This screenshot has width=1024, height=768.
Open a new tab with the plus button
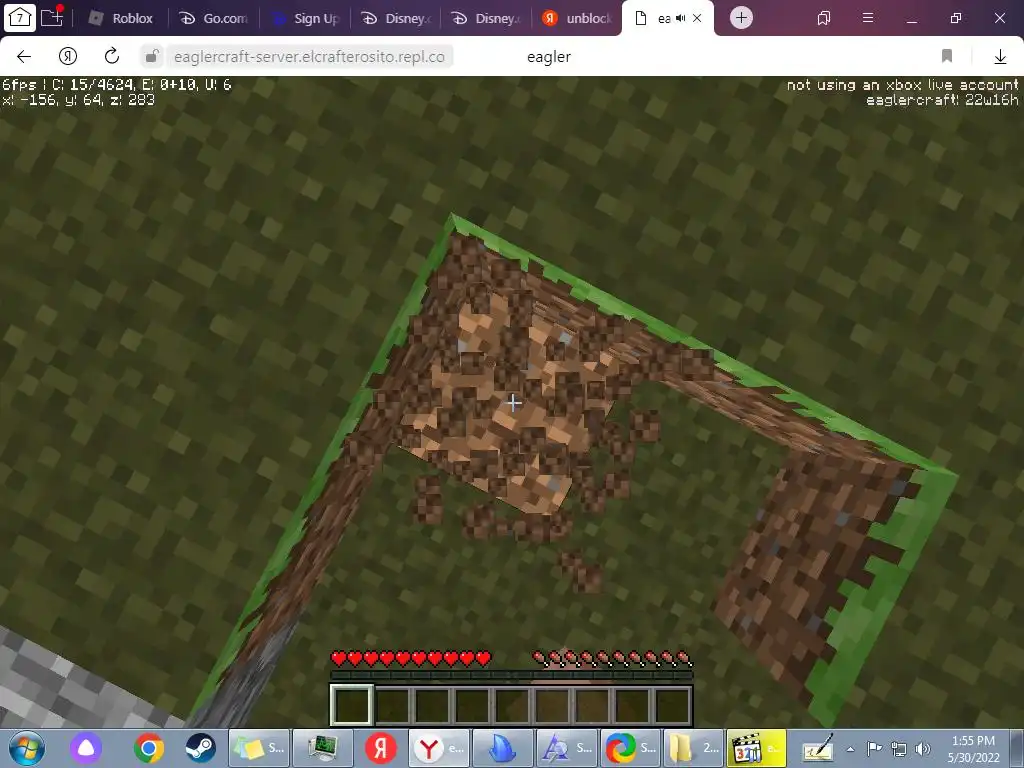[741, 18]
